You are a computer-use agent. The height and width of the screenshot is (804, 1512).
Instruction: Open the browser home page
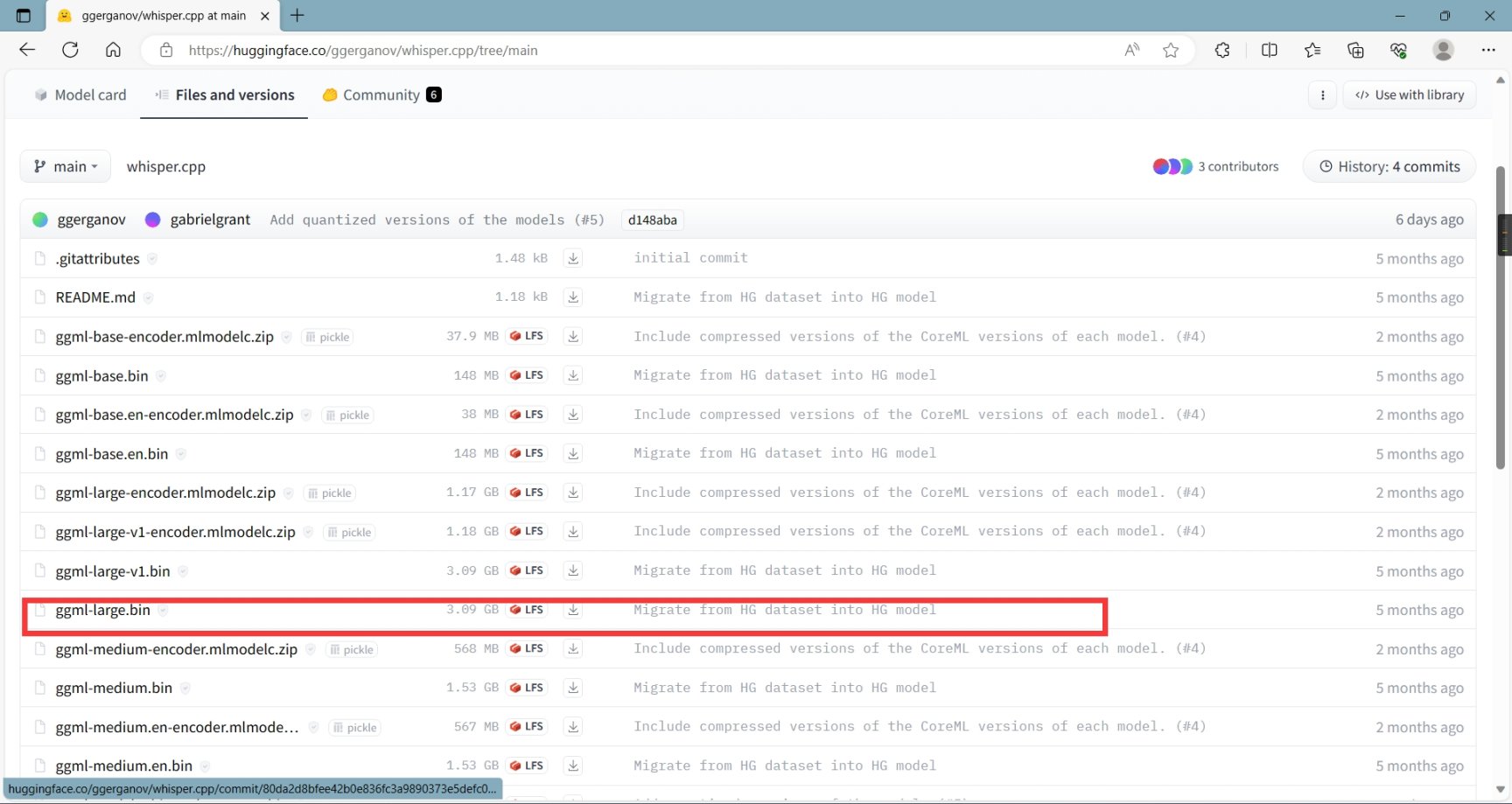click(113, 50)
